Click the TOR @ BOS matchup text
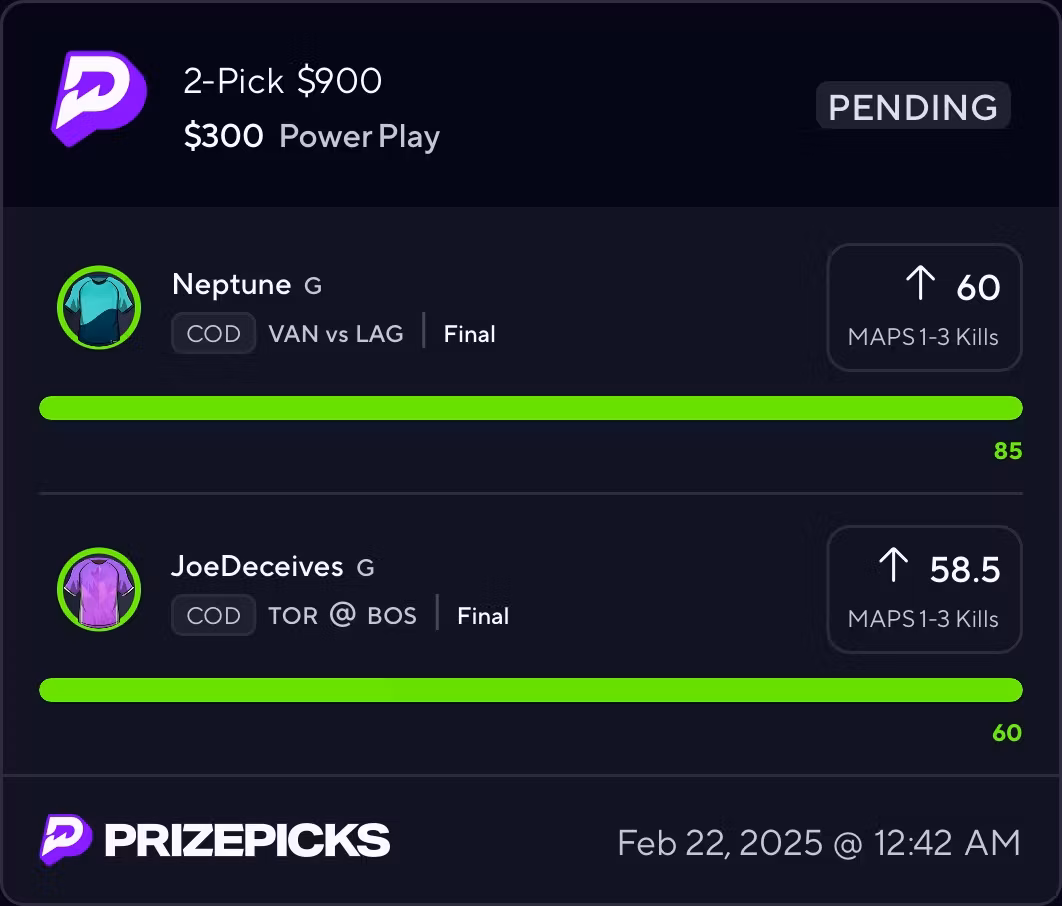The image size is (1062, 906). (342, 616)
